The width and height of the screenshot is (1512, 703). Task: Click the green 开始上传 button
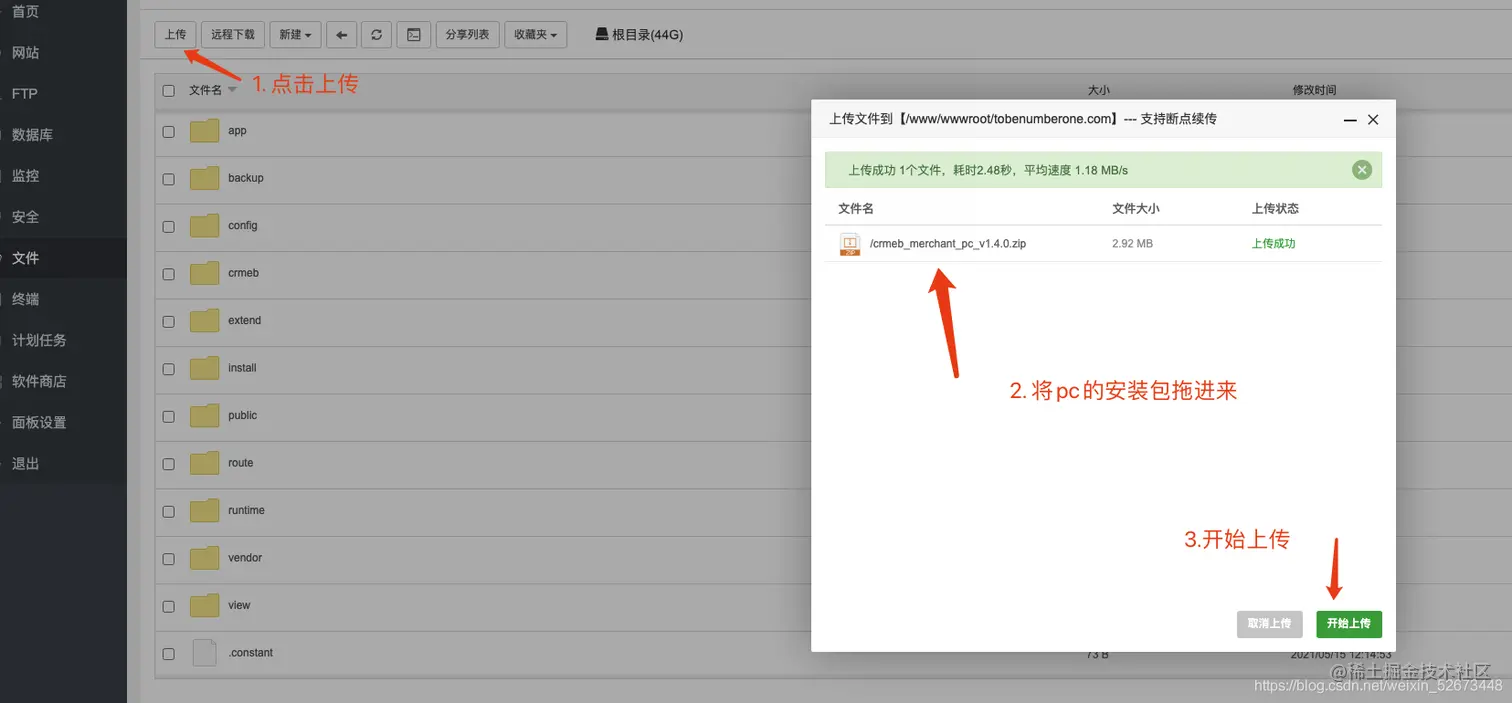point(1349,623)
